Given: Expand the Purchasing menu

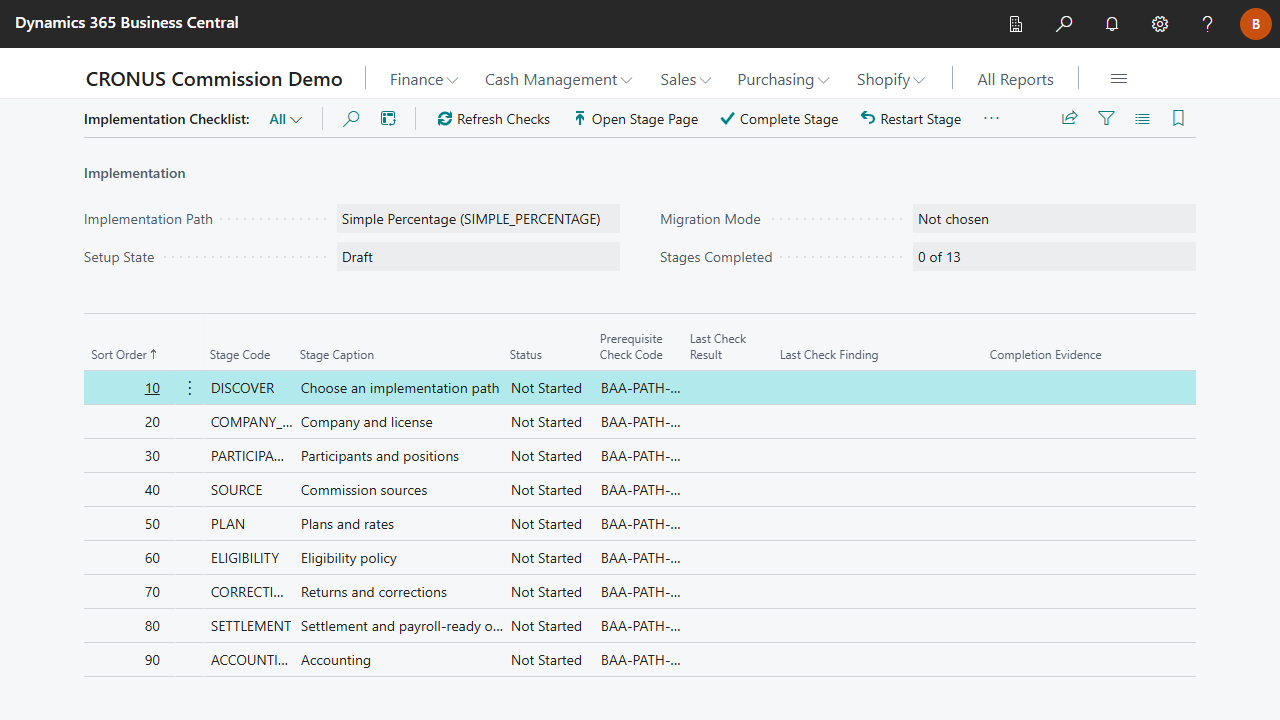Looking at the screenshot, I should pos(783,79).
